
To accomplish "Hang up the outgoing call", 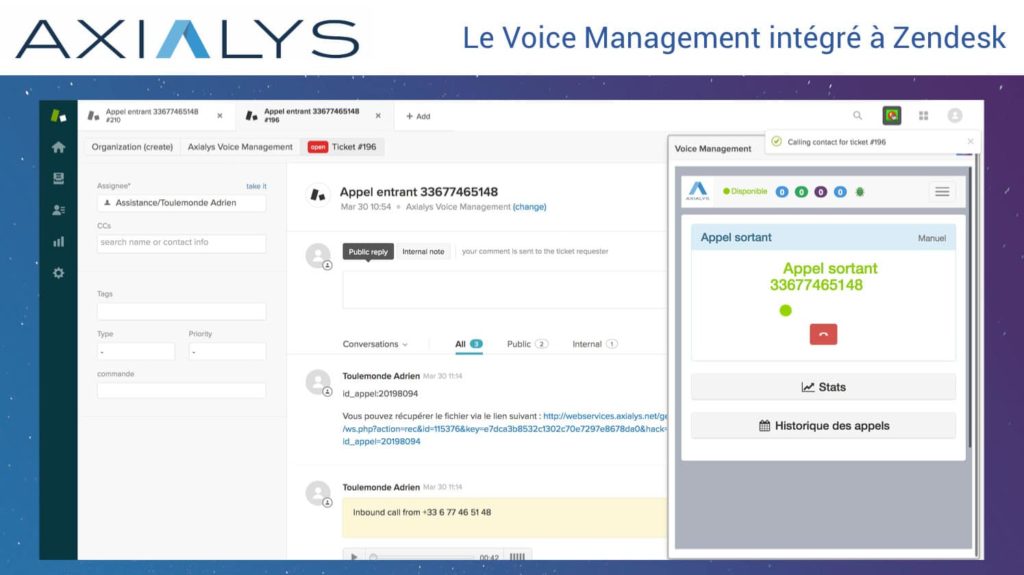I will pos(823,334).
